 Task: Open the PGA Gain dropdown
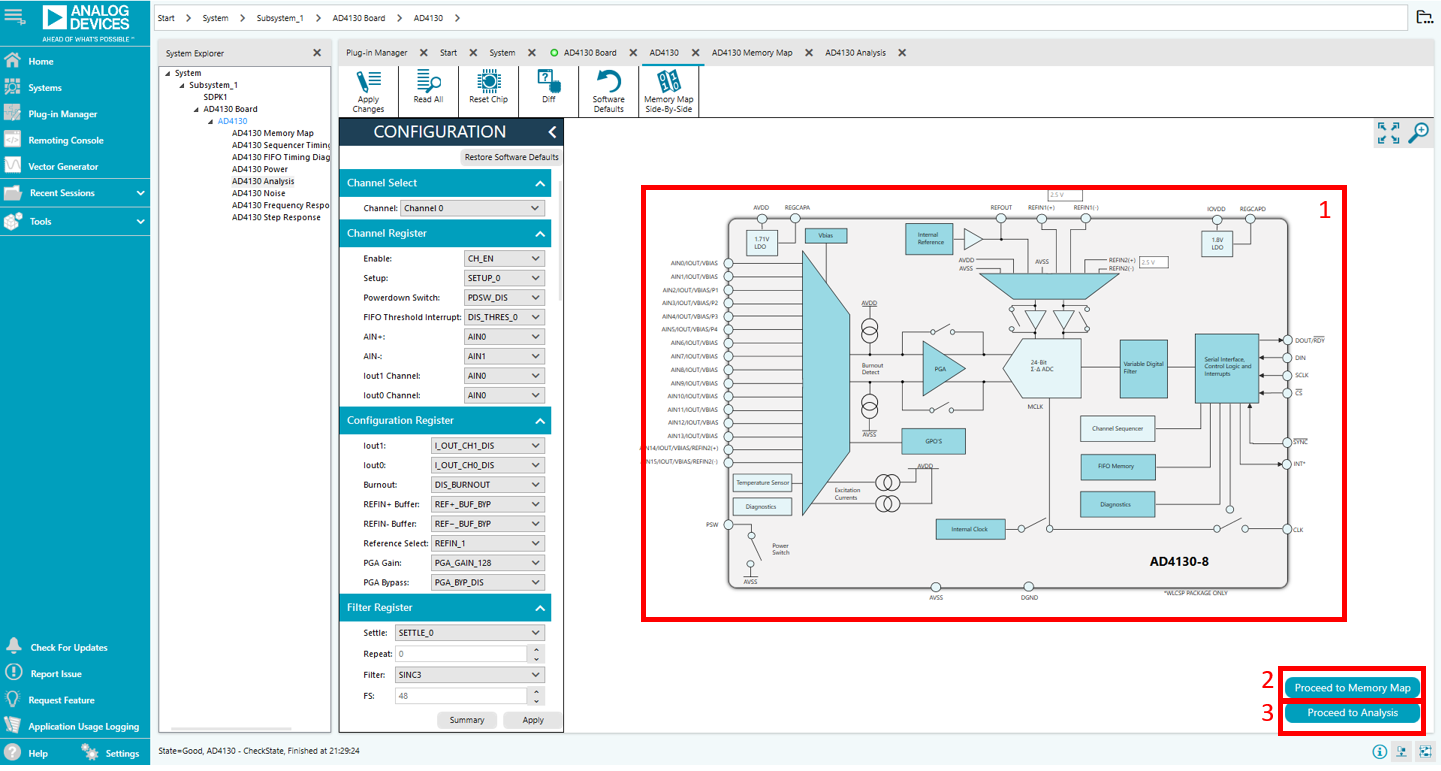488,563
